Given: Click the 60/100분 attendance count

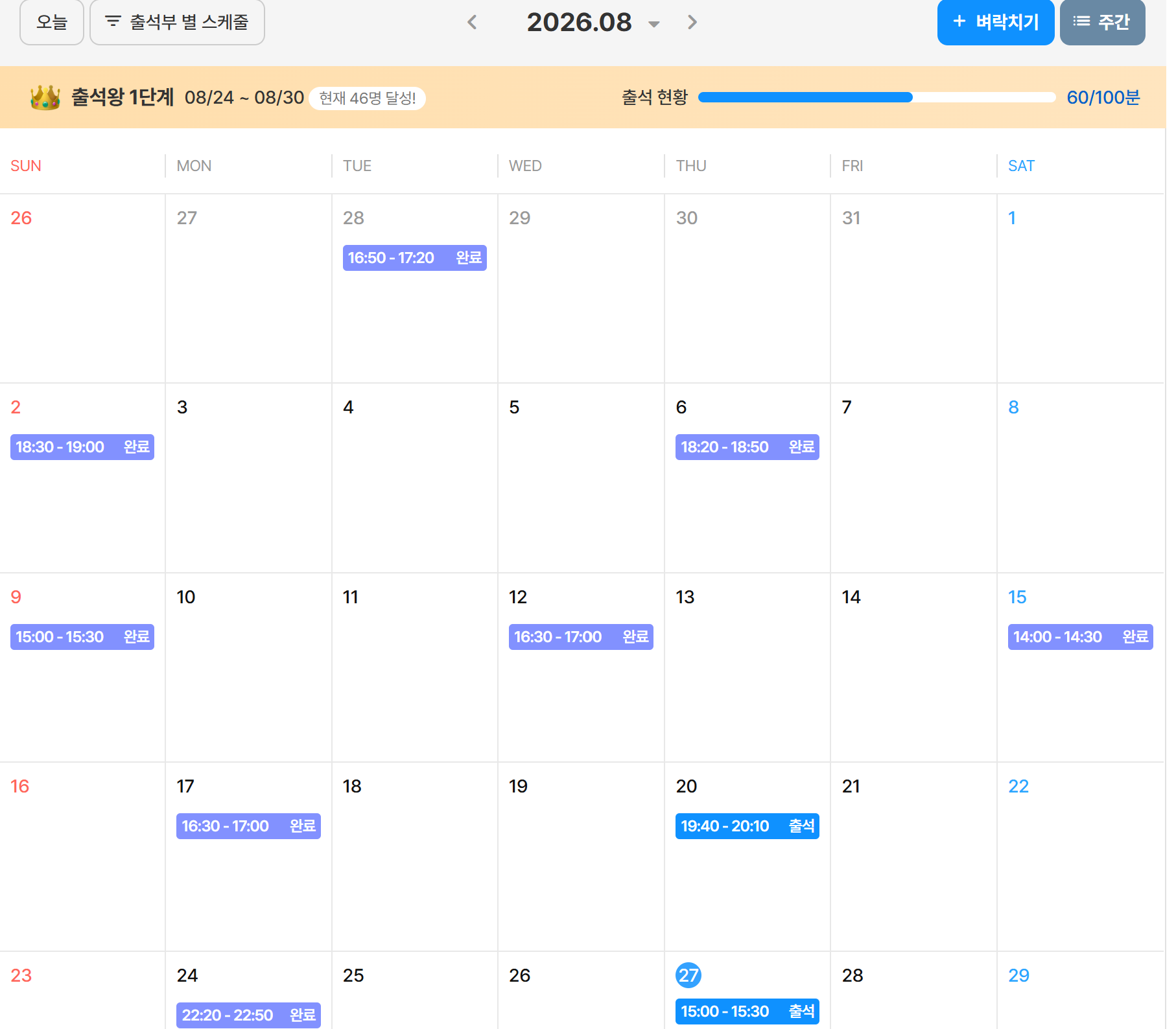Looking at the screenshot, I should (1103, 98).
